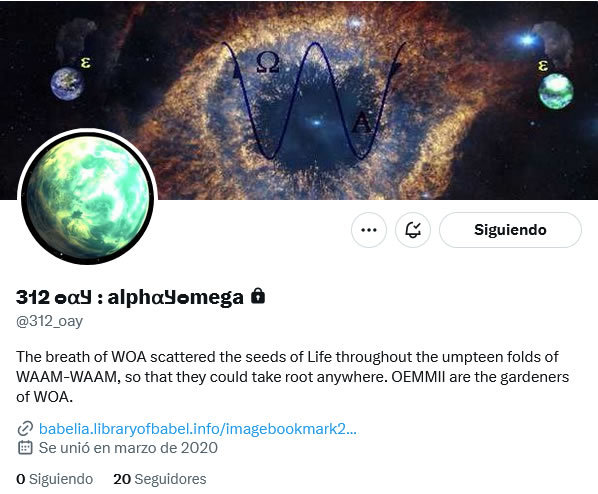The image size is (598, 494).
Task: Open the green planet profile avatar
Action: 87,197
